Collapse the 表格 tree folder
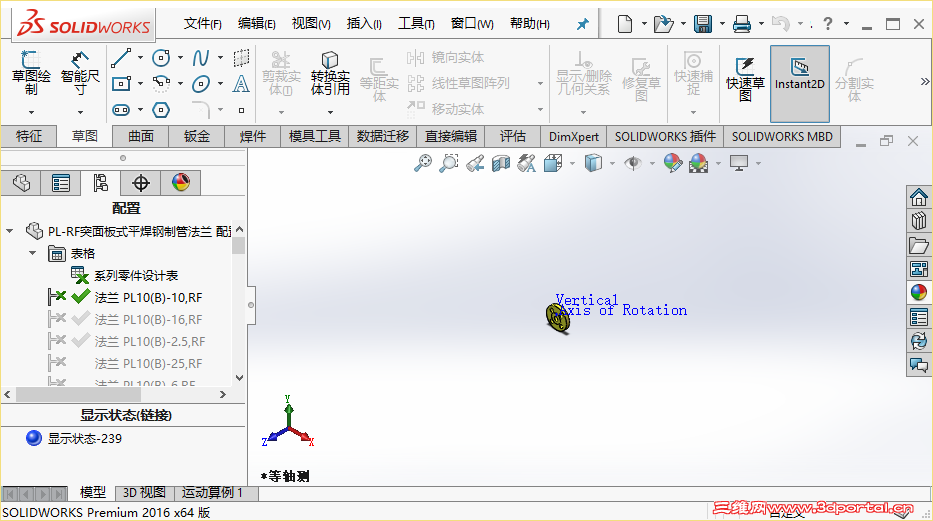Viewport: 933px width, 521px height. pos(33,253)
